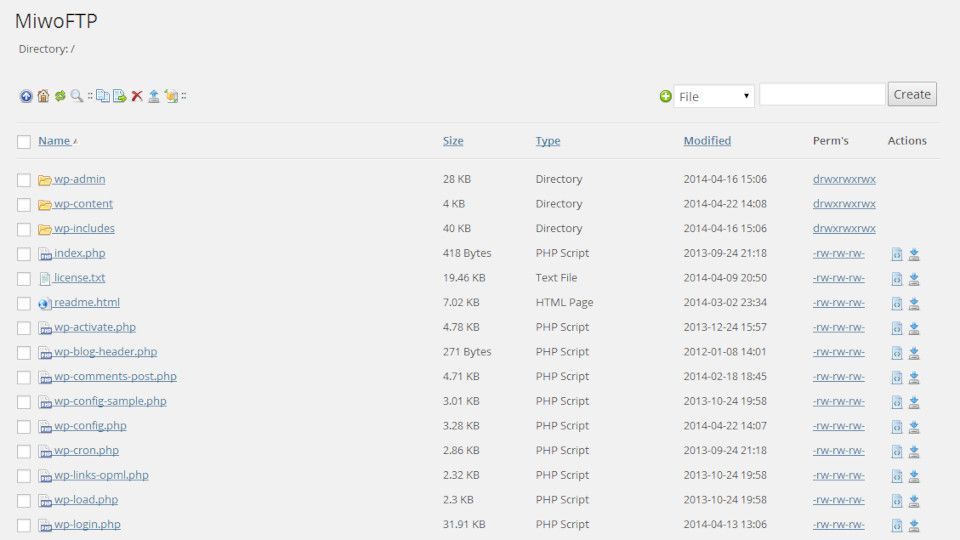Open the wp-includes folder
Image resolution: width=960 pixels, height=540 pixels.
(84, 228)
